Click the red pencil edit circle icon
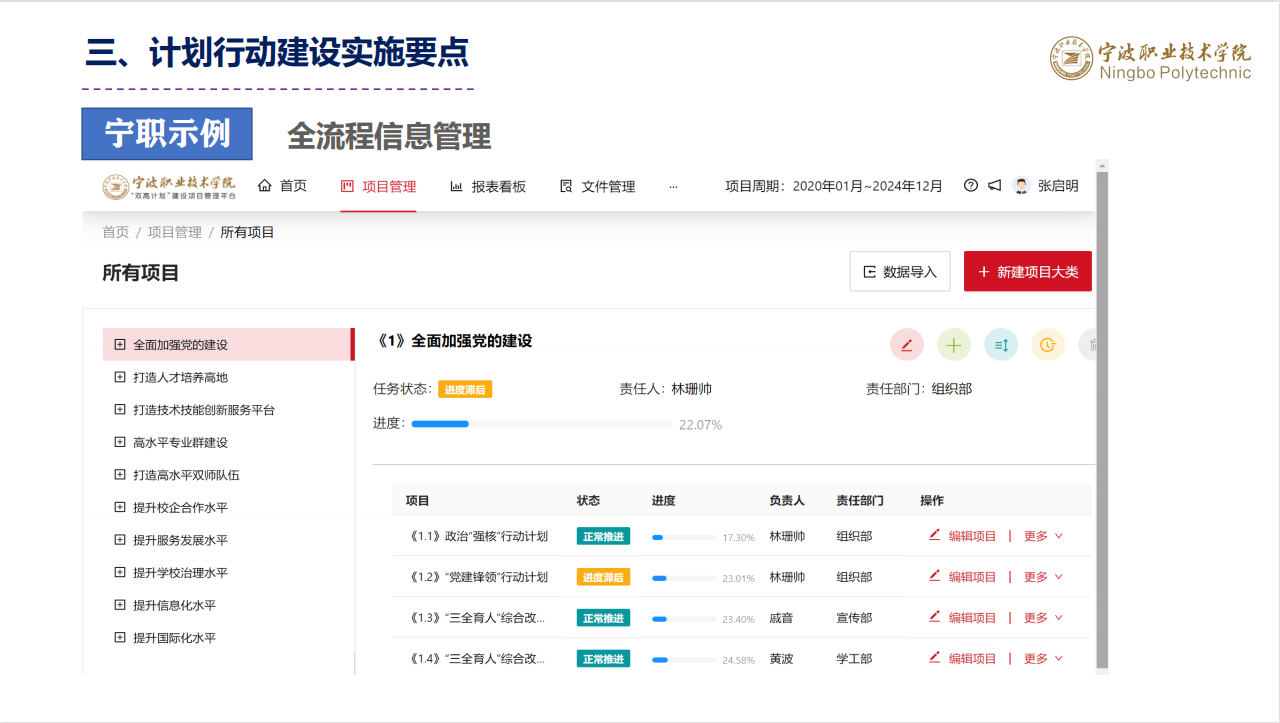1280x723 pixels. pyautogui.click(x=907, y=345)
